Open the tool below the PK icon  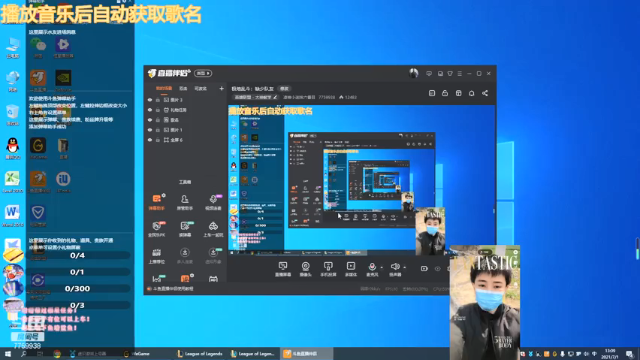(156, 256)
